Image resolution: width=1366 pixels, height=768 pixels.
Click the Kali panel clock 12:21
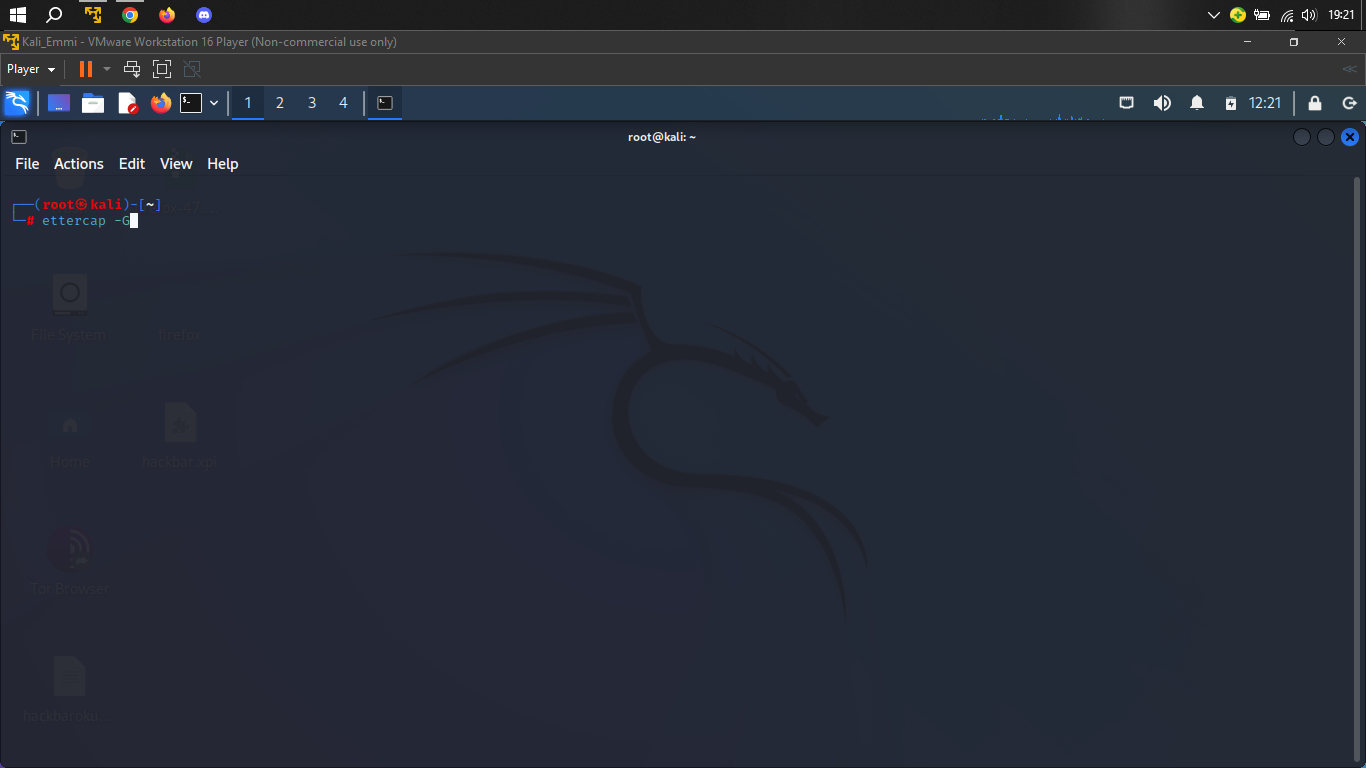coord(1265,103)
